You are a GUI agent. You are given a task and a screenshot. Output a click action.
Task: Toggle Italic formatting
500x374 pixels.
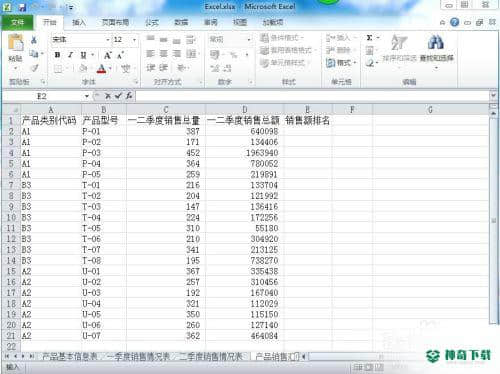tap(70, 55)
